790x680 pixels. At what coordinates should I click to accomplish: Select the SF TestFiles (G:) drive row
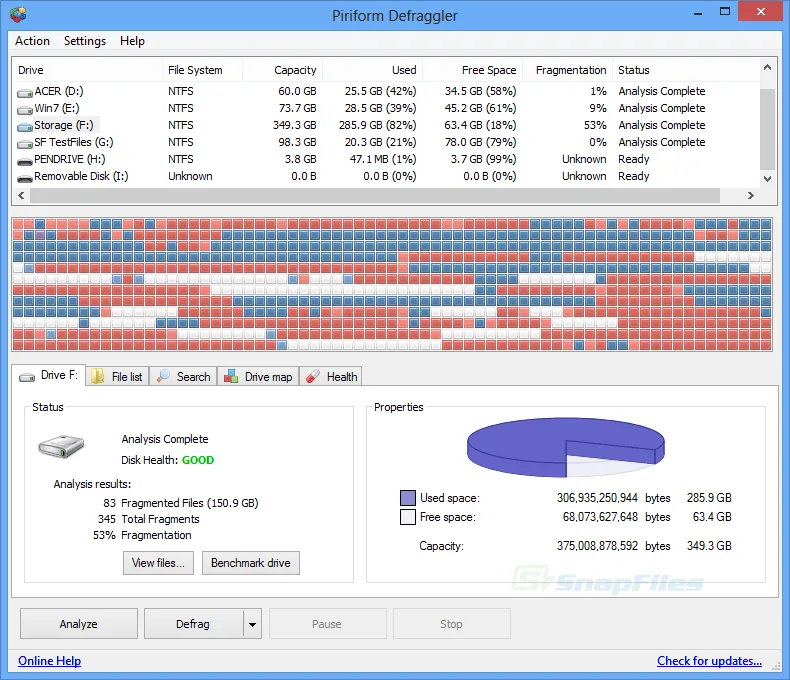point(386,142)
